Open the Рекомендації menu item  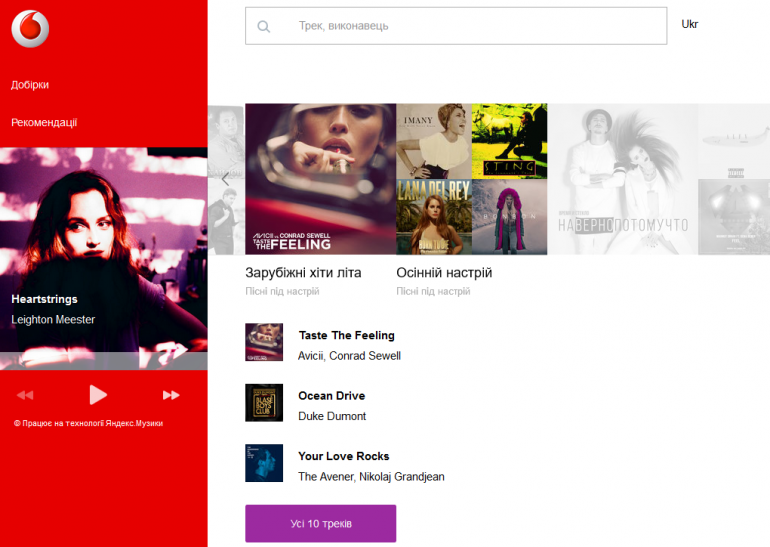pos(44,122)
